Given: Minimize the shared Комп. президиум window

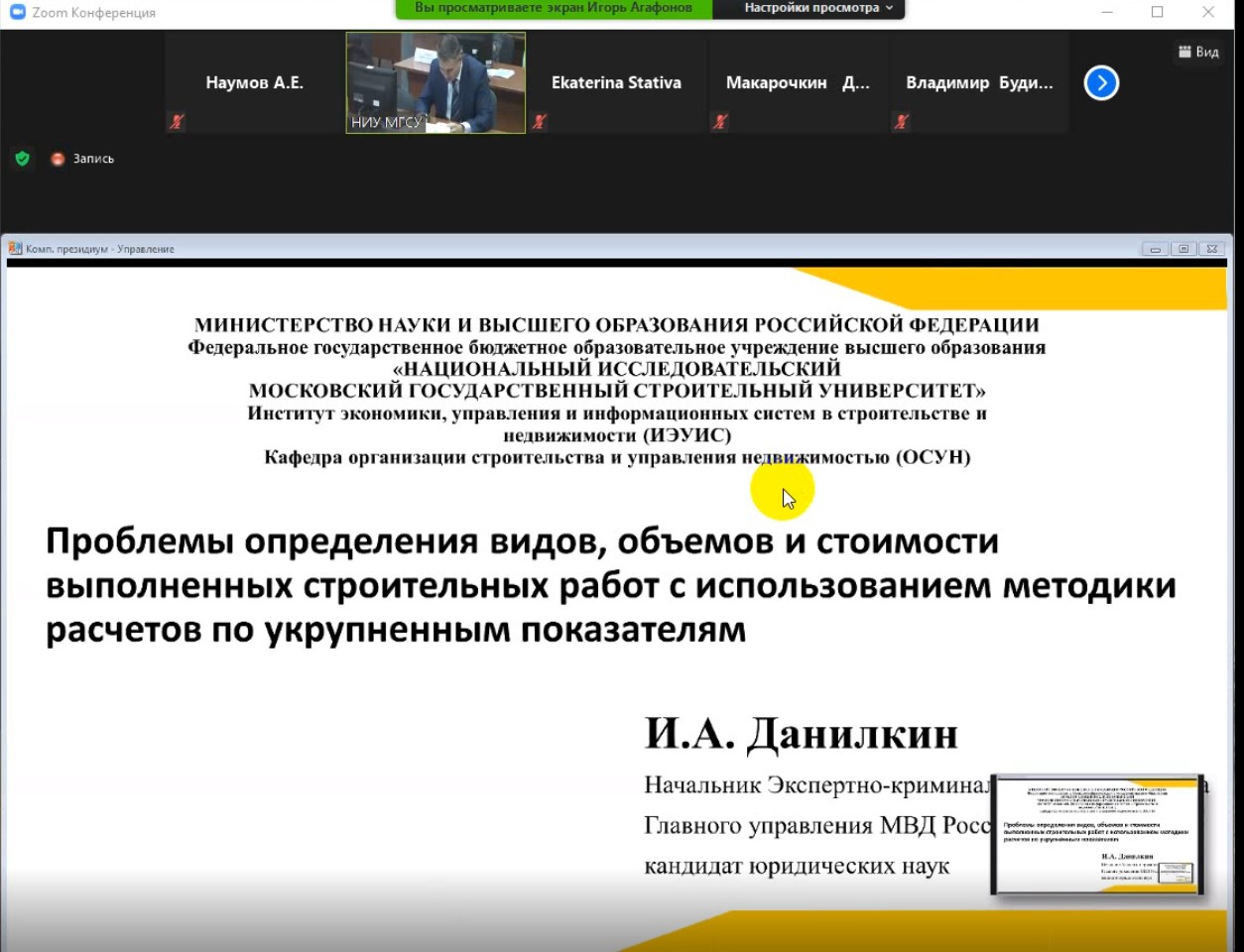Looking at the screenshot, I should tap(1155, 249).
